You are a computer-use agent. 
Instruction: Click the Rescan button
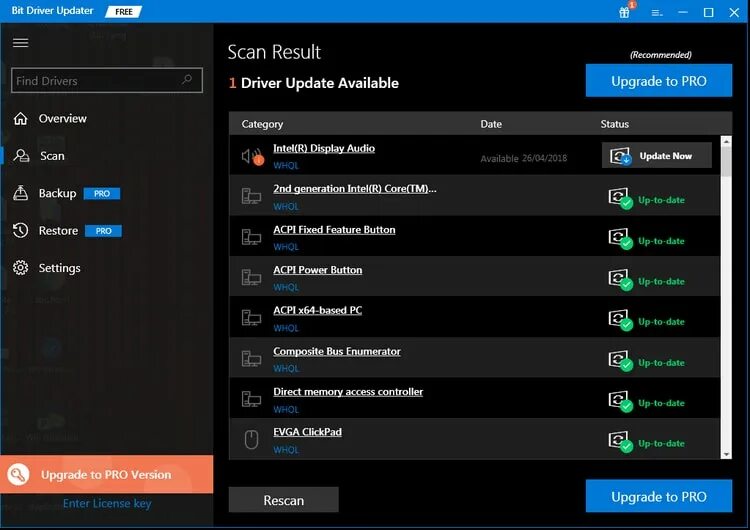pyautogui.click(x=284, y=500)
